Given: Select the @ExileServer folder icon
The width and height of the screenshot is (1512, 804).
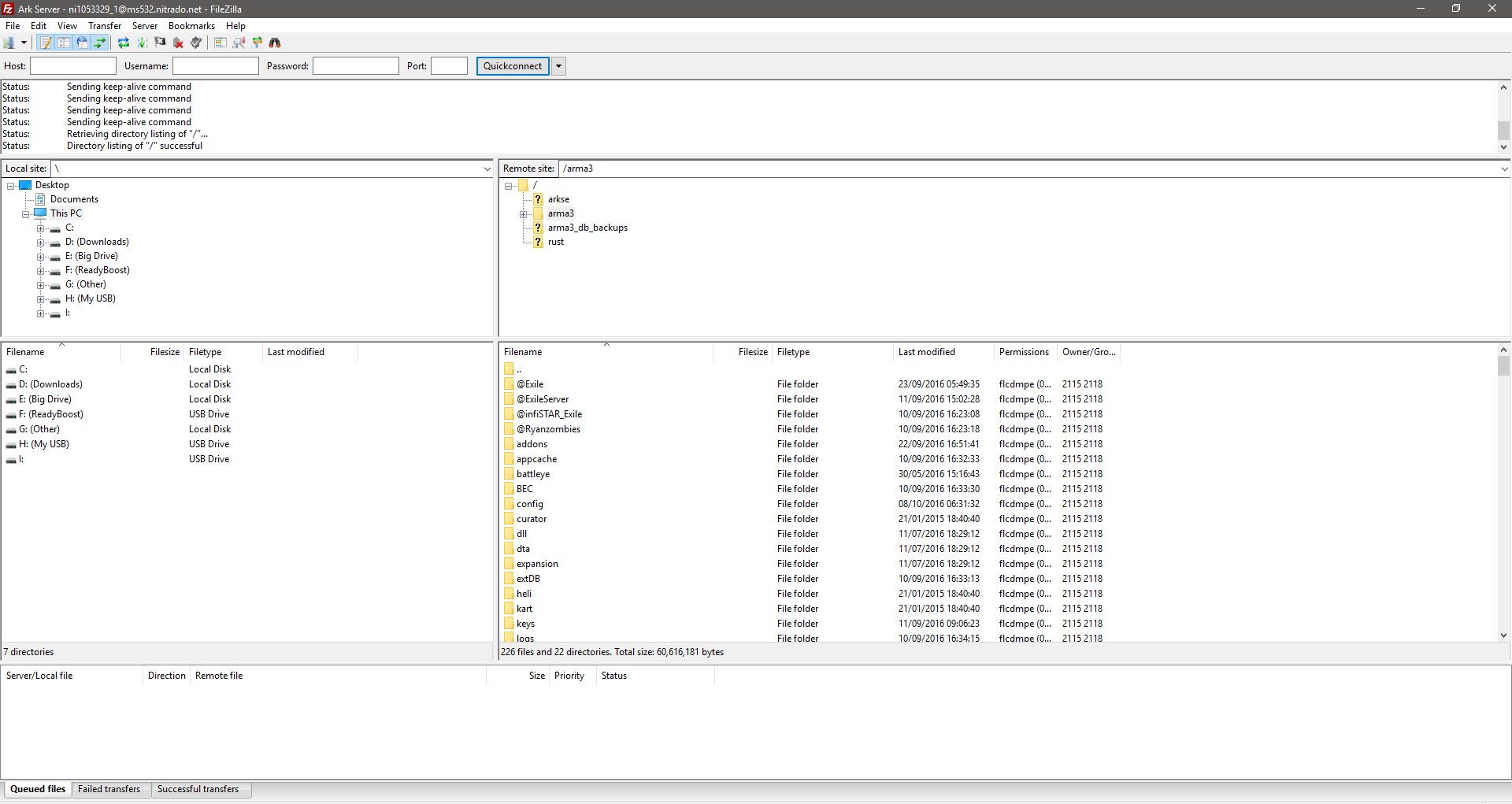Looking at the screenshot, I should (509, 399).
